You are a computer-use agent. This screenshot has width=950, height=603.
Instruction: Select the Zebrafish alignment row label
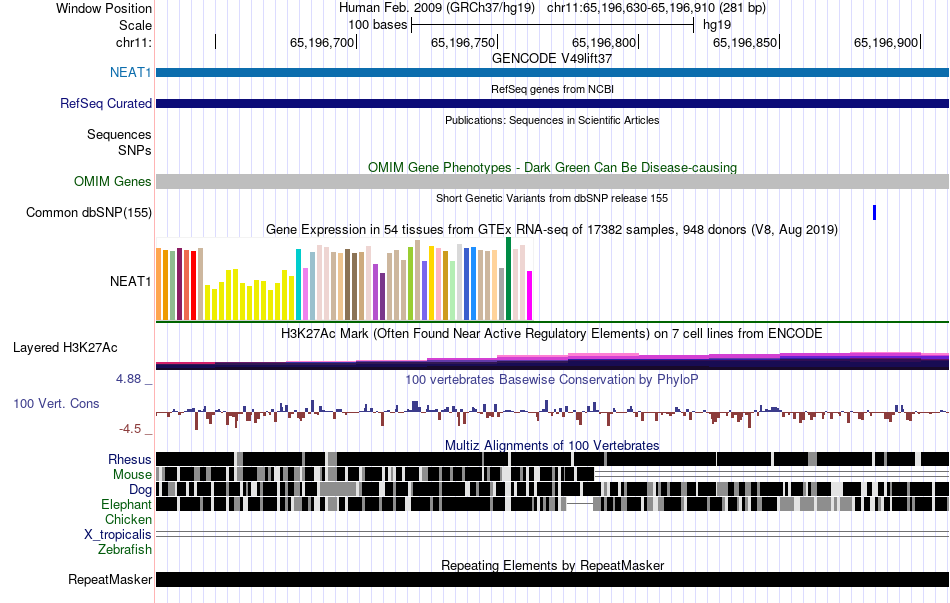(125, 550)
